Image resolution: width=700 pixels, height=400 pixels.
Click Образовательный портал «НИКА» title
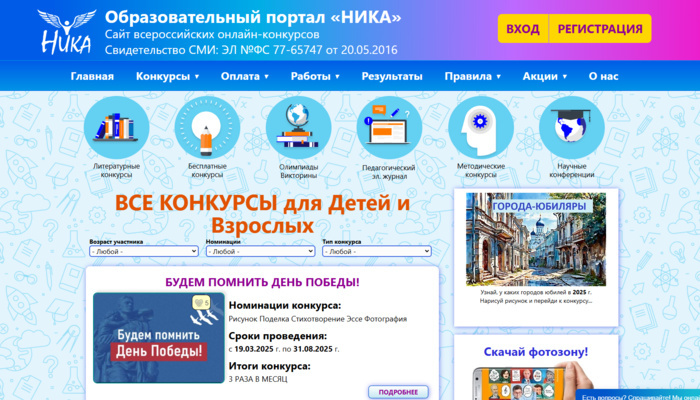pyautogui.click(x=253, y=17)
